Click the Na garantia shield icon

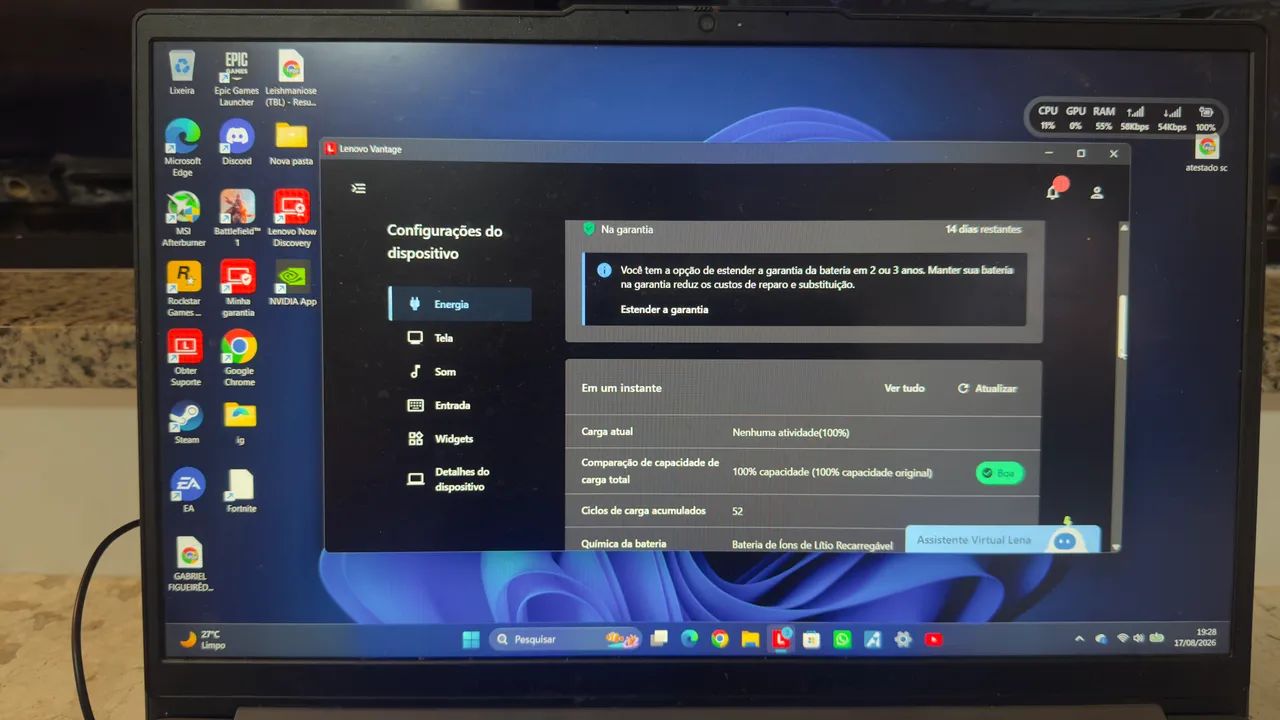589,229
